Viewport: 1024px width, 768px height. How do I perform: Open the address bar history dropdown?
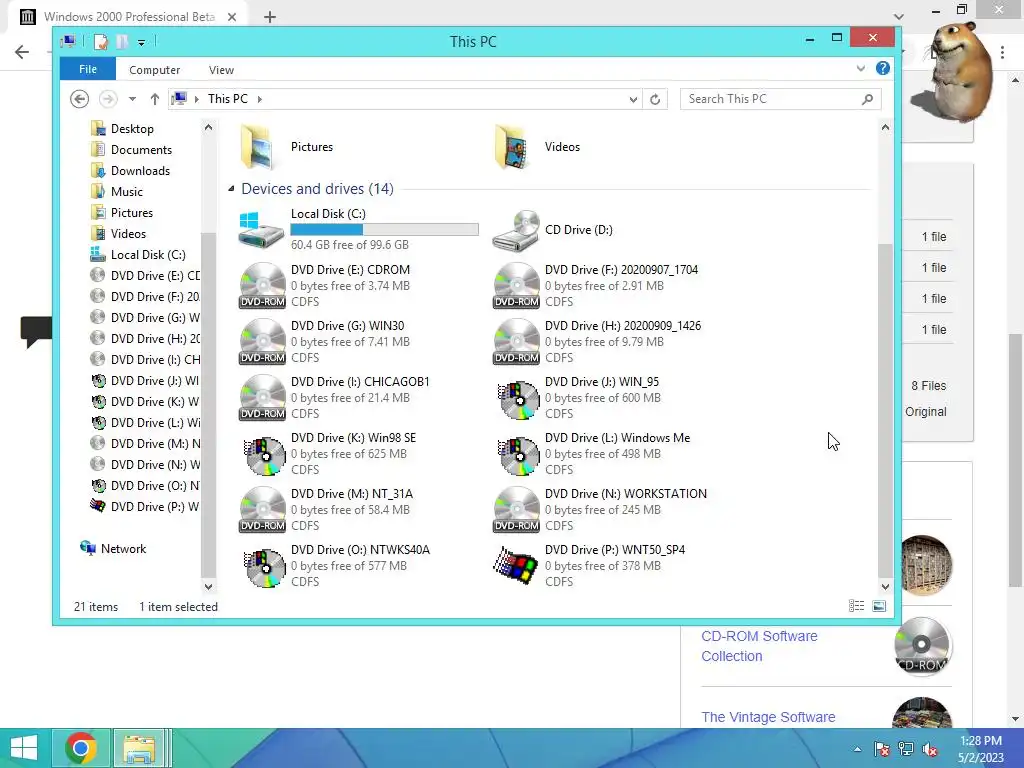point(633,99)
